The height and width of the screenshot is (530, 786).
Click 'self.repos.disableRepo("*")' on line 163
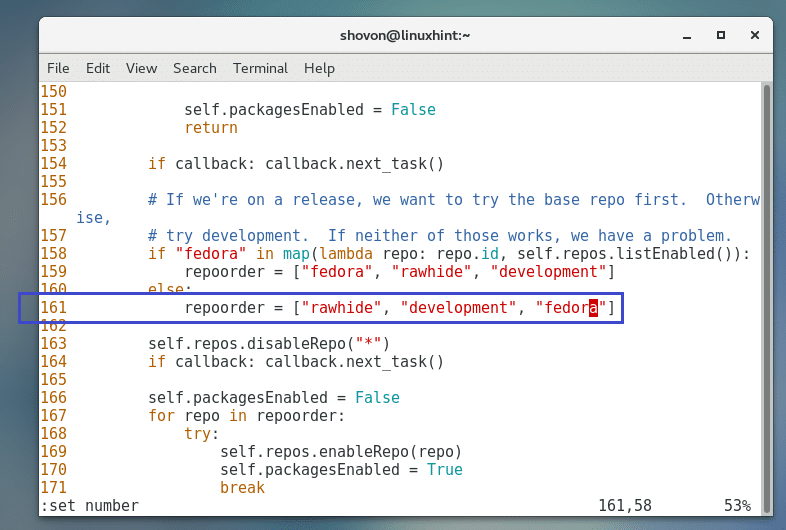point(269,343)
